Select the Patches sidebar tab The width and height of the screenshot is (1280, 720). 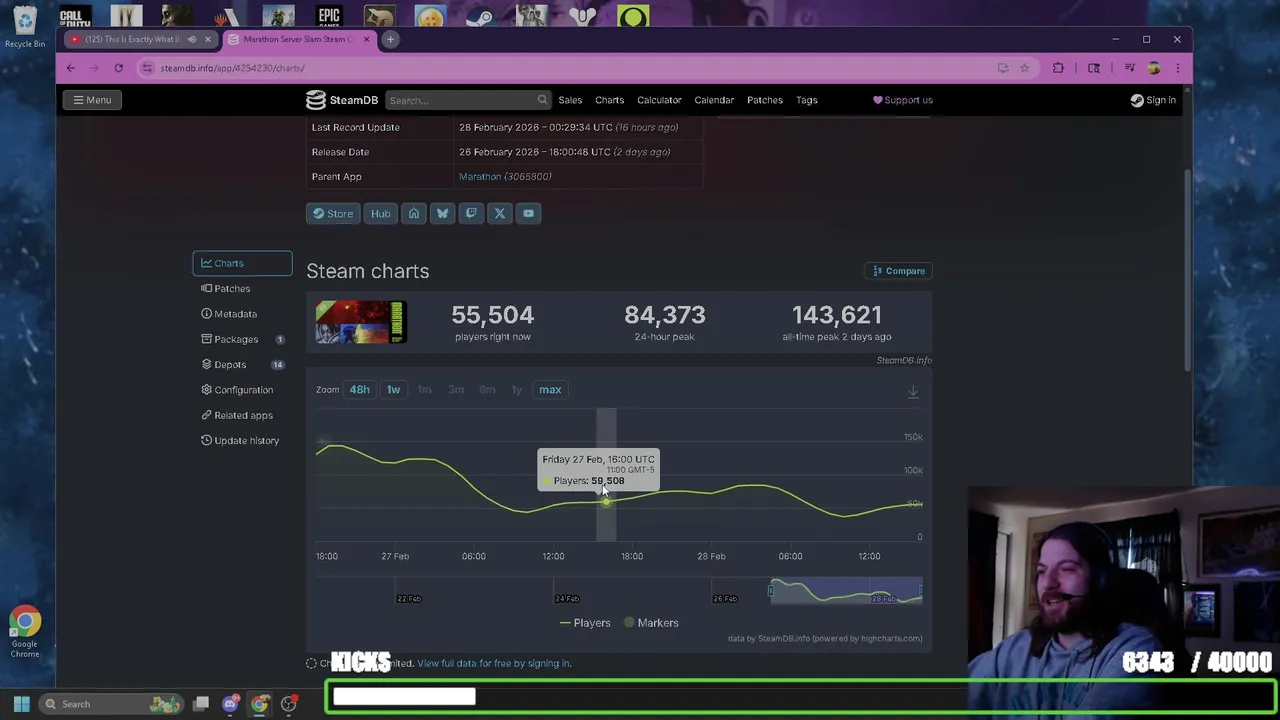click(x=242, y=289)
